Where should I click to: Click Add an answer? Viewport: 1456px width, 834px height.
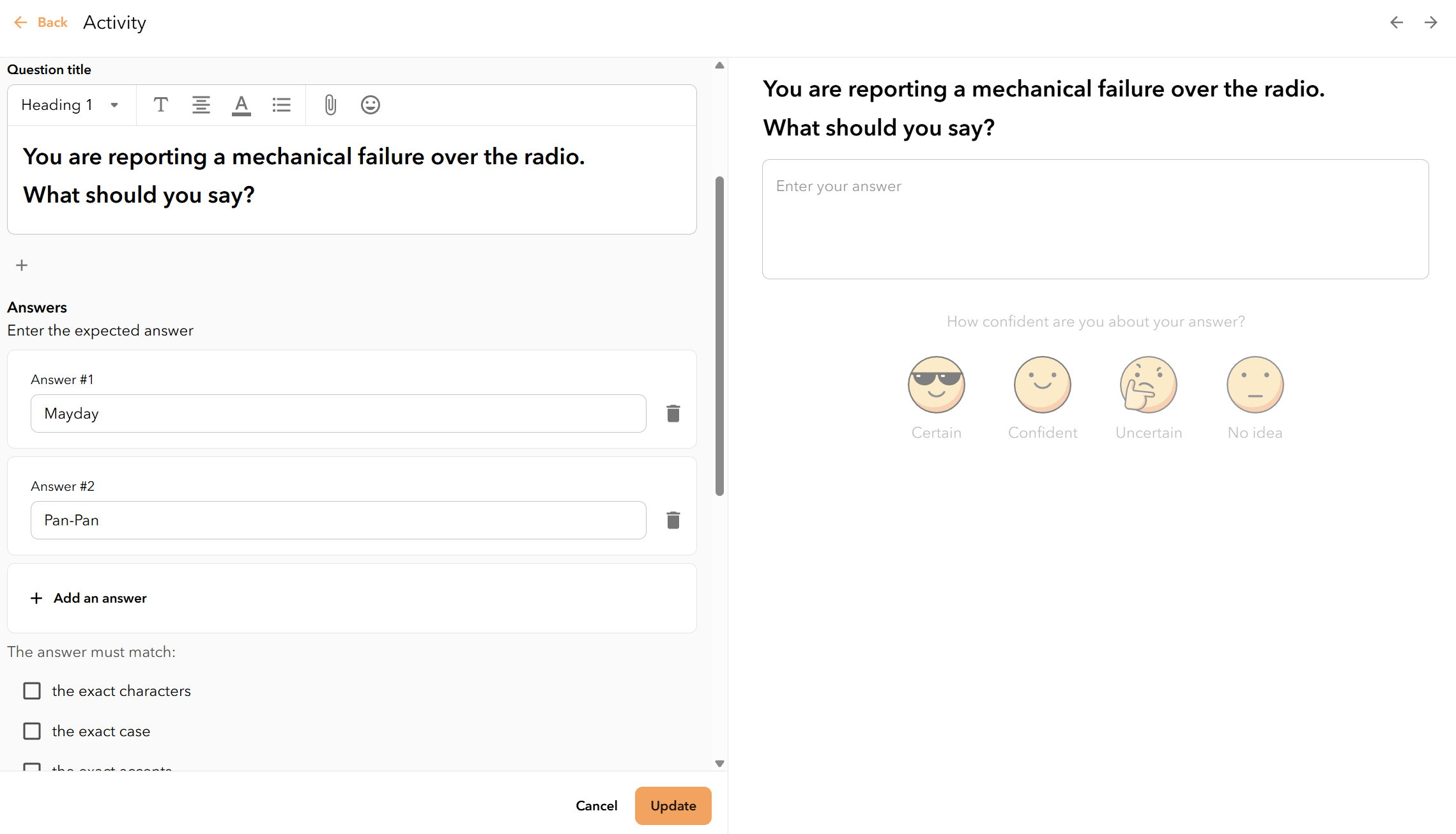coord(89,598)
